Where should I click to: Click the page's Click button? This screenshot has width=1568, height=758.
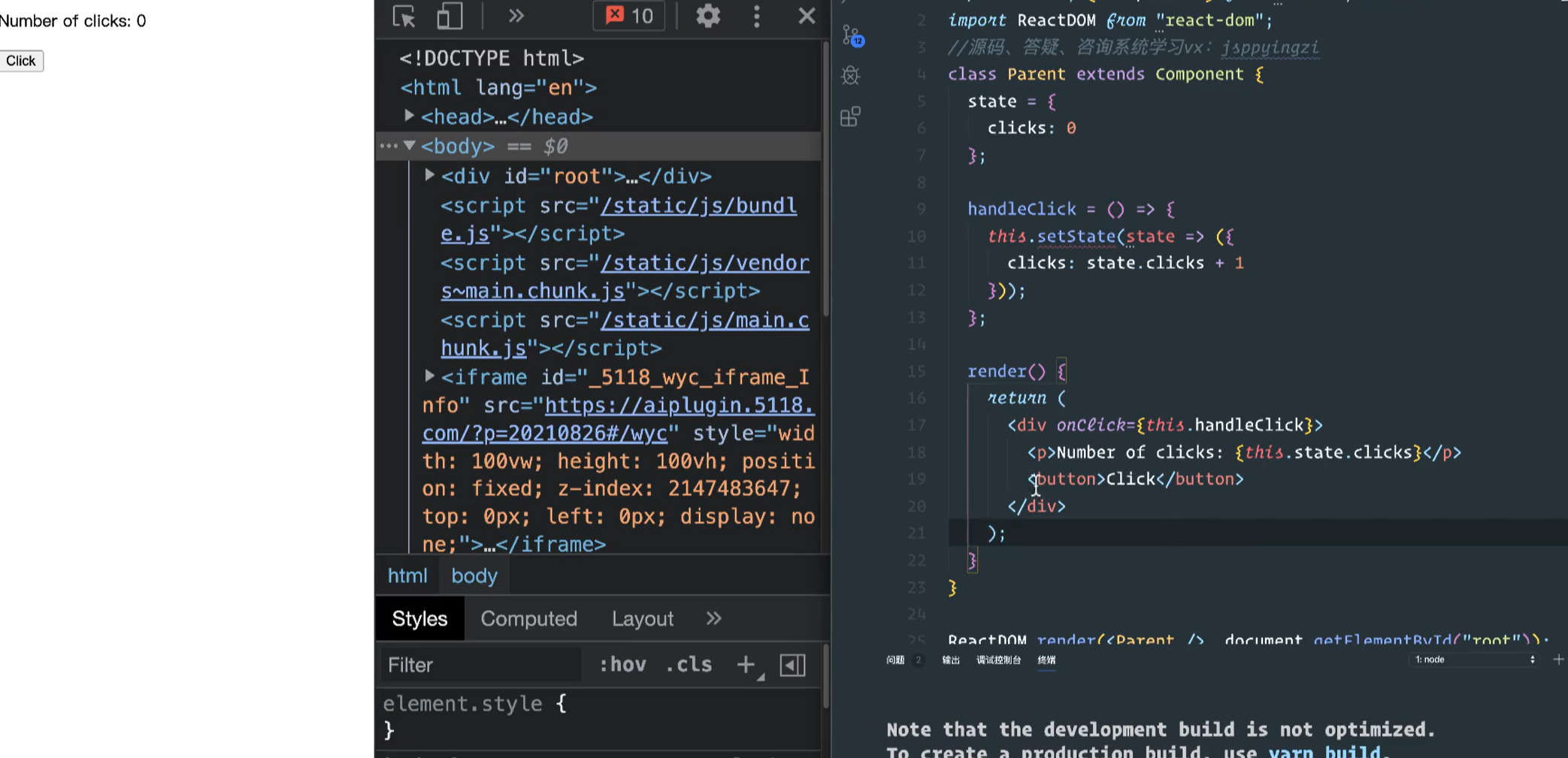20,61
